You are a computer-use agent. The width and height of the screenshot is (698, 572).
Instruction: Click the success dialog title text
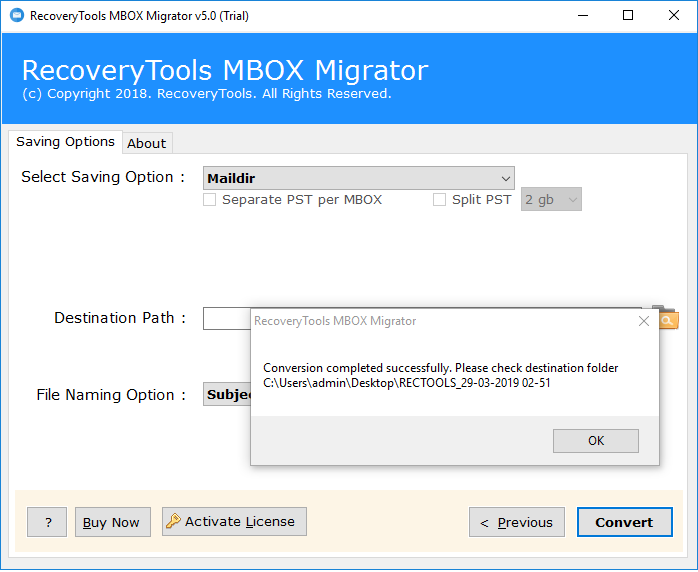pos(335,321)
